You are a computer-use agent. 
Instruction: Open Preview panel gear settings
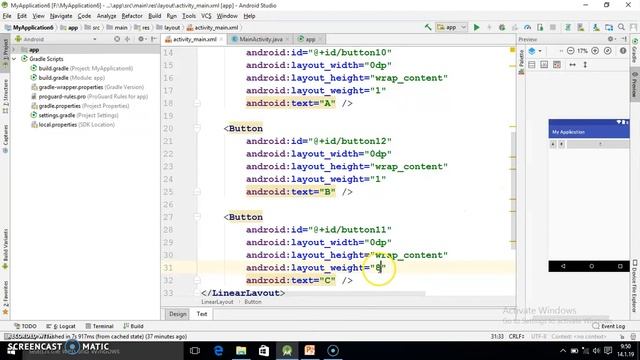coord(611,39)
